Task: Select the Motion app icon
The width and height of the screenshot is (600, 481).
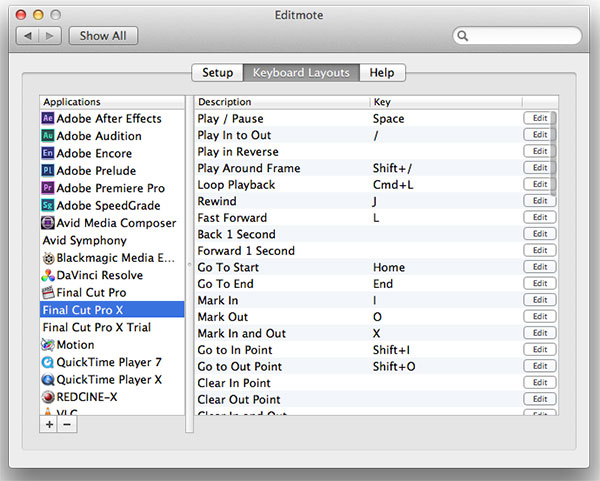Action: pyautogui.click(x=48, y=345)
